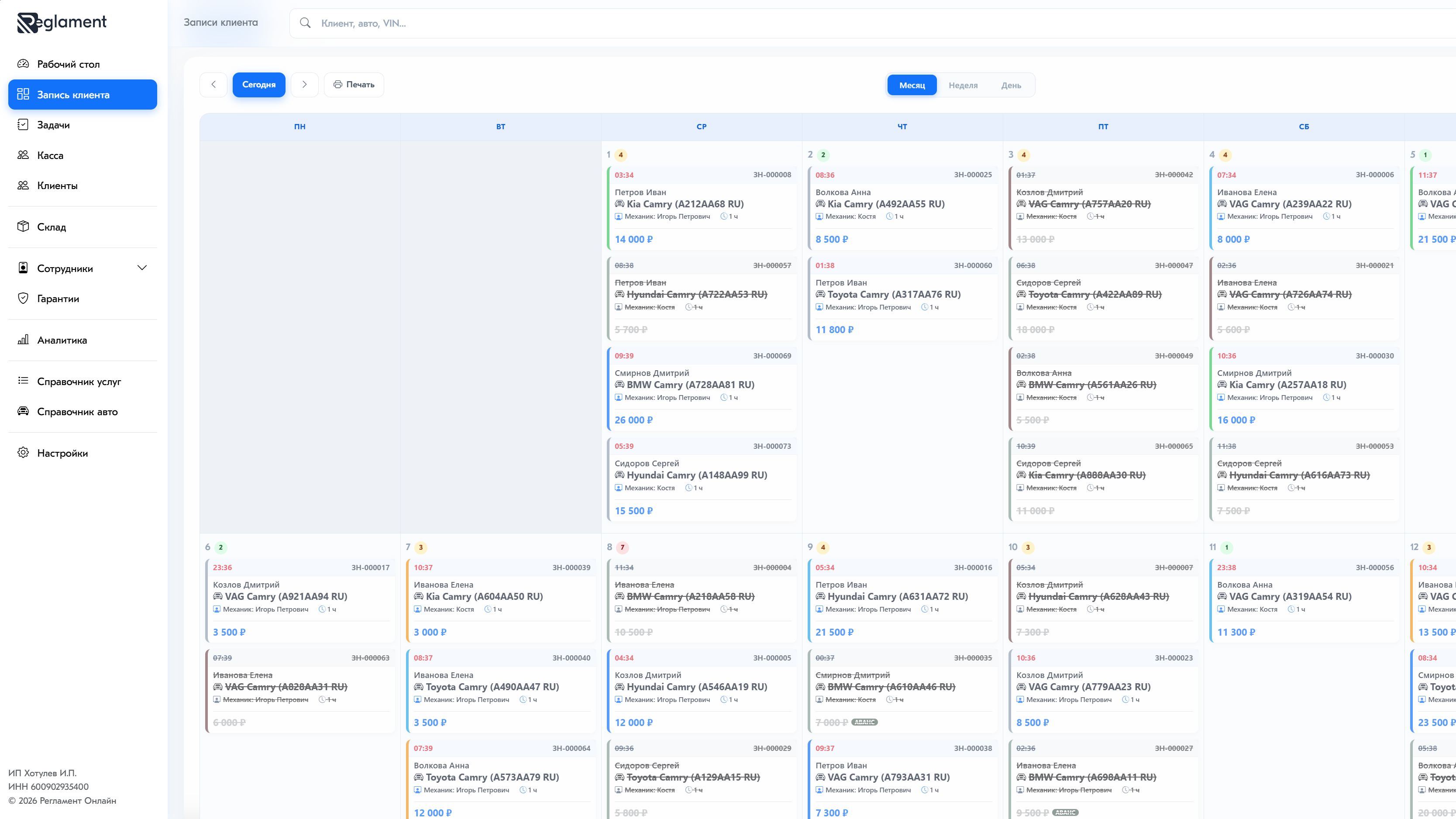Click the Справочник услуг list icon
Viewport: 1456px width, 819px height.
coord(23,381)
